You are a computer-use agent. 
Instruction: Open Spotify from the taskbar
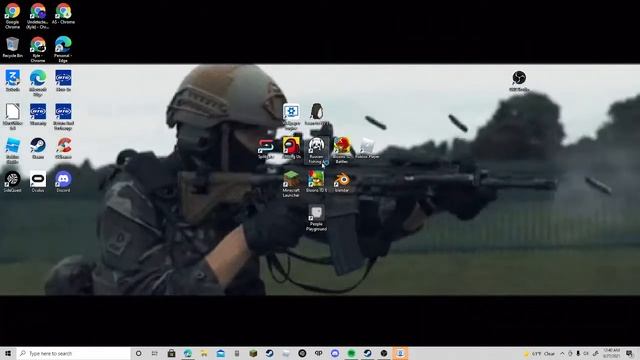[x=351, y=353]
